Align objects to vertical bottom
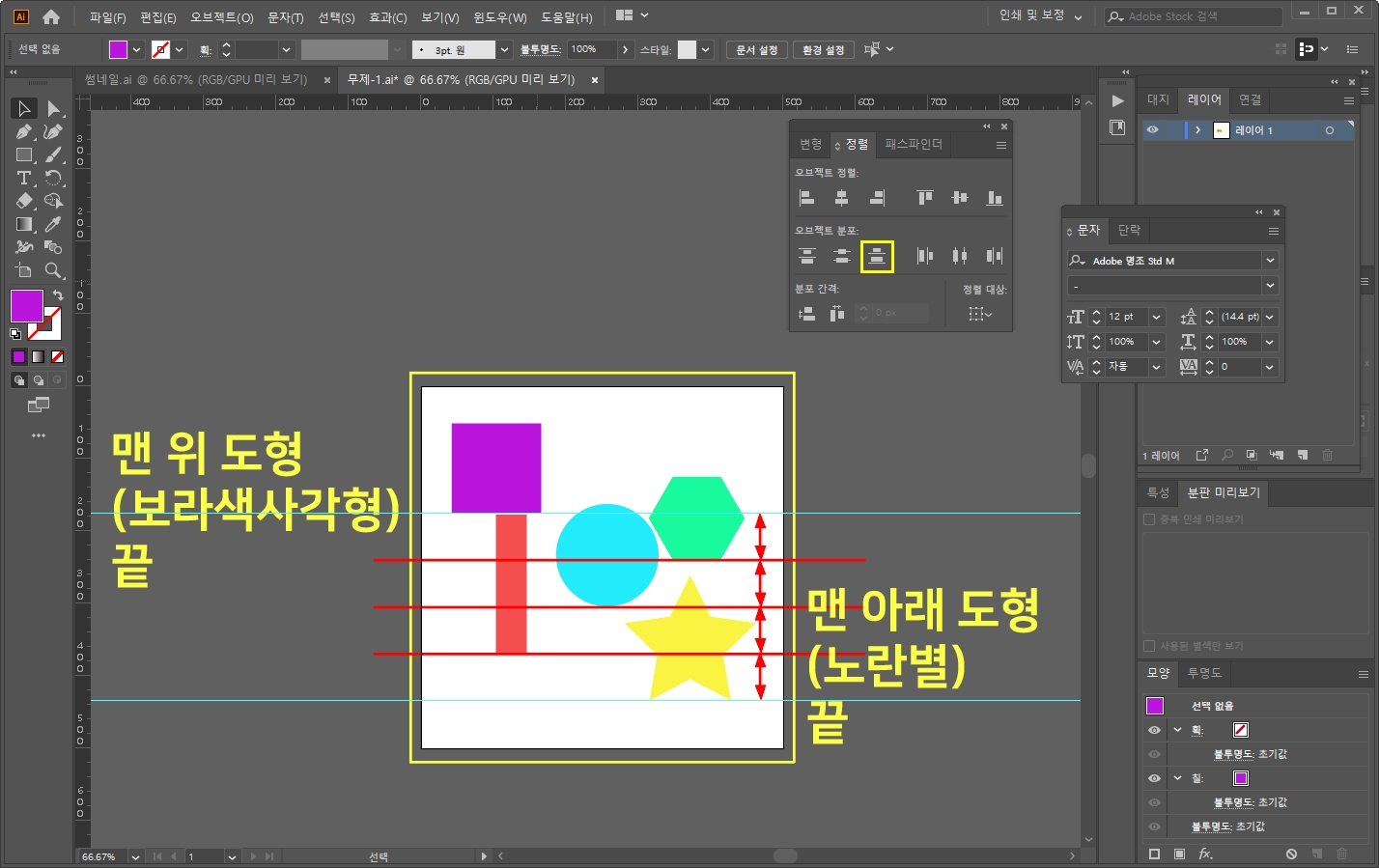Screen dimensions: 1379x868 [995, 198]
